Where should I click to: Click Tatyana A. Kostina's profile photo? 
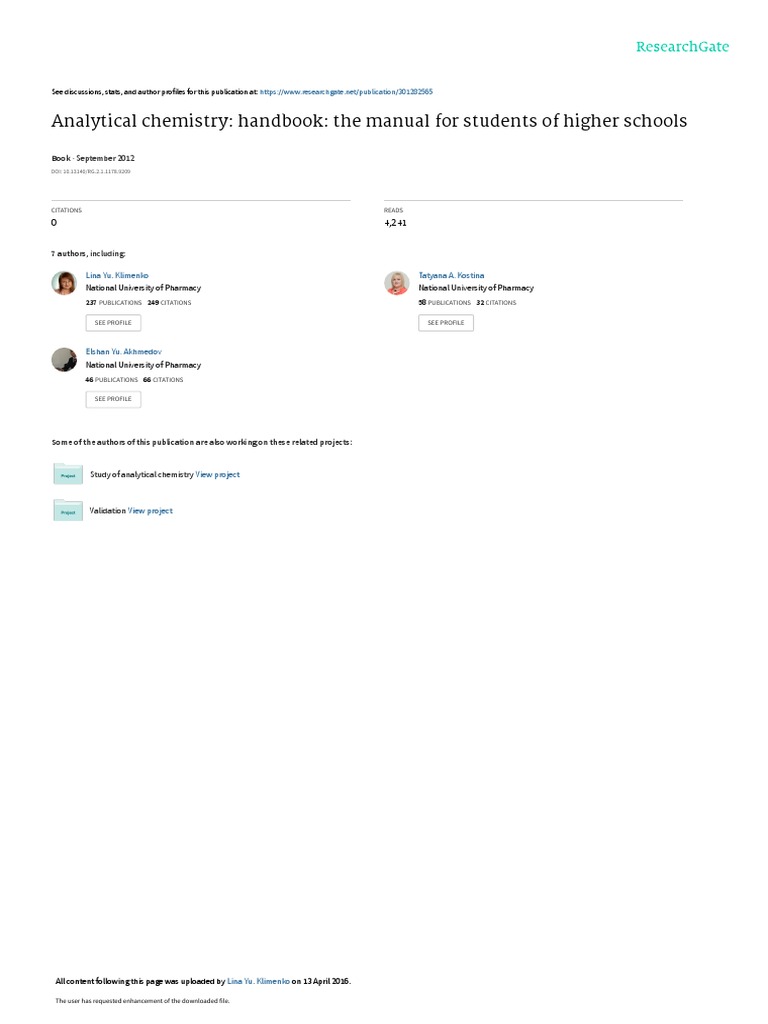click(396, 283)
